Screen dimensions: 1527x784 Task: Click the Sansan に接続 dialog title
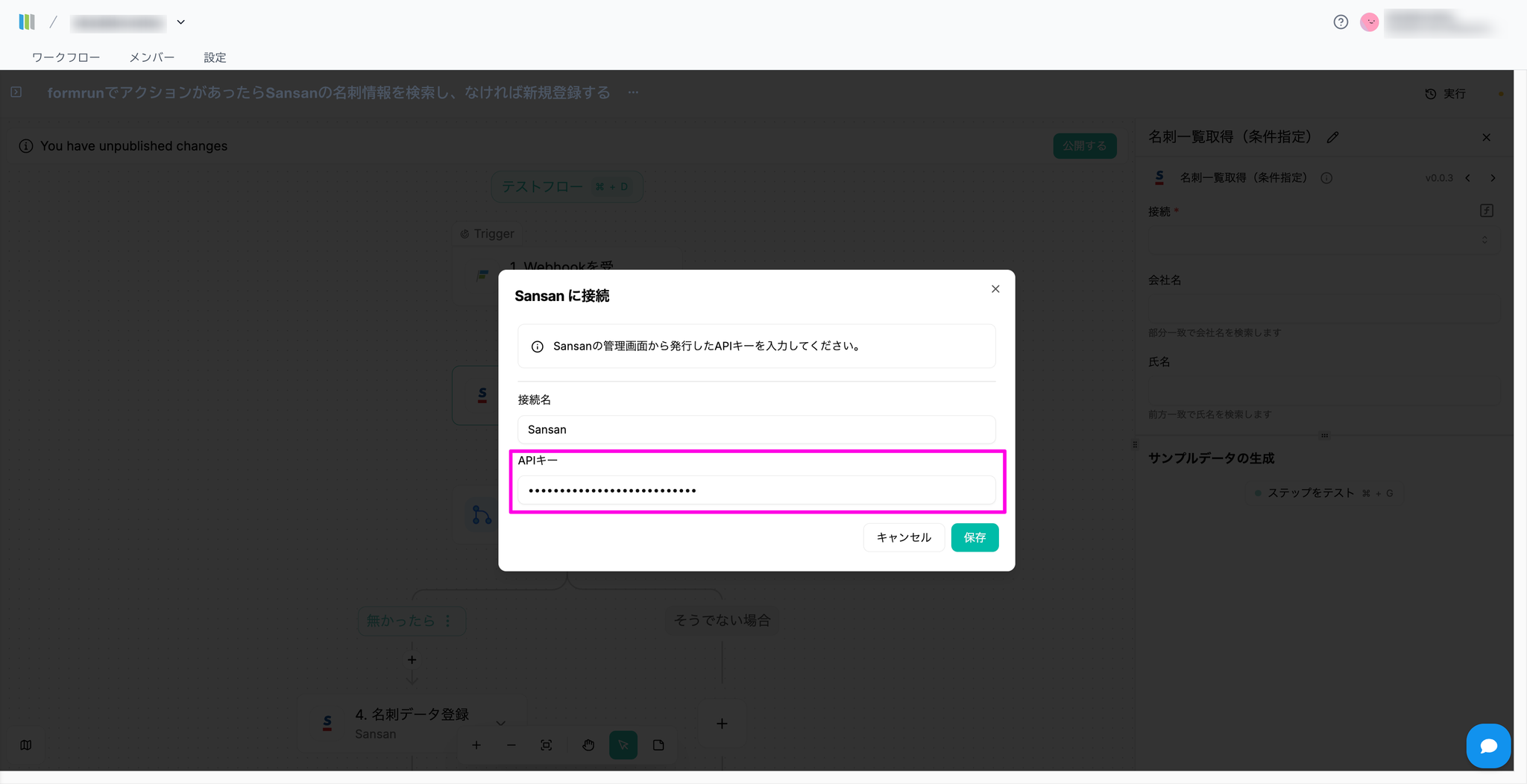click(x=562, y=296)
